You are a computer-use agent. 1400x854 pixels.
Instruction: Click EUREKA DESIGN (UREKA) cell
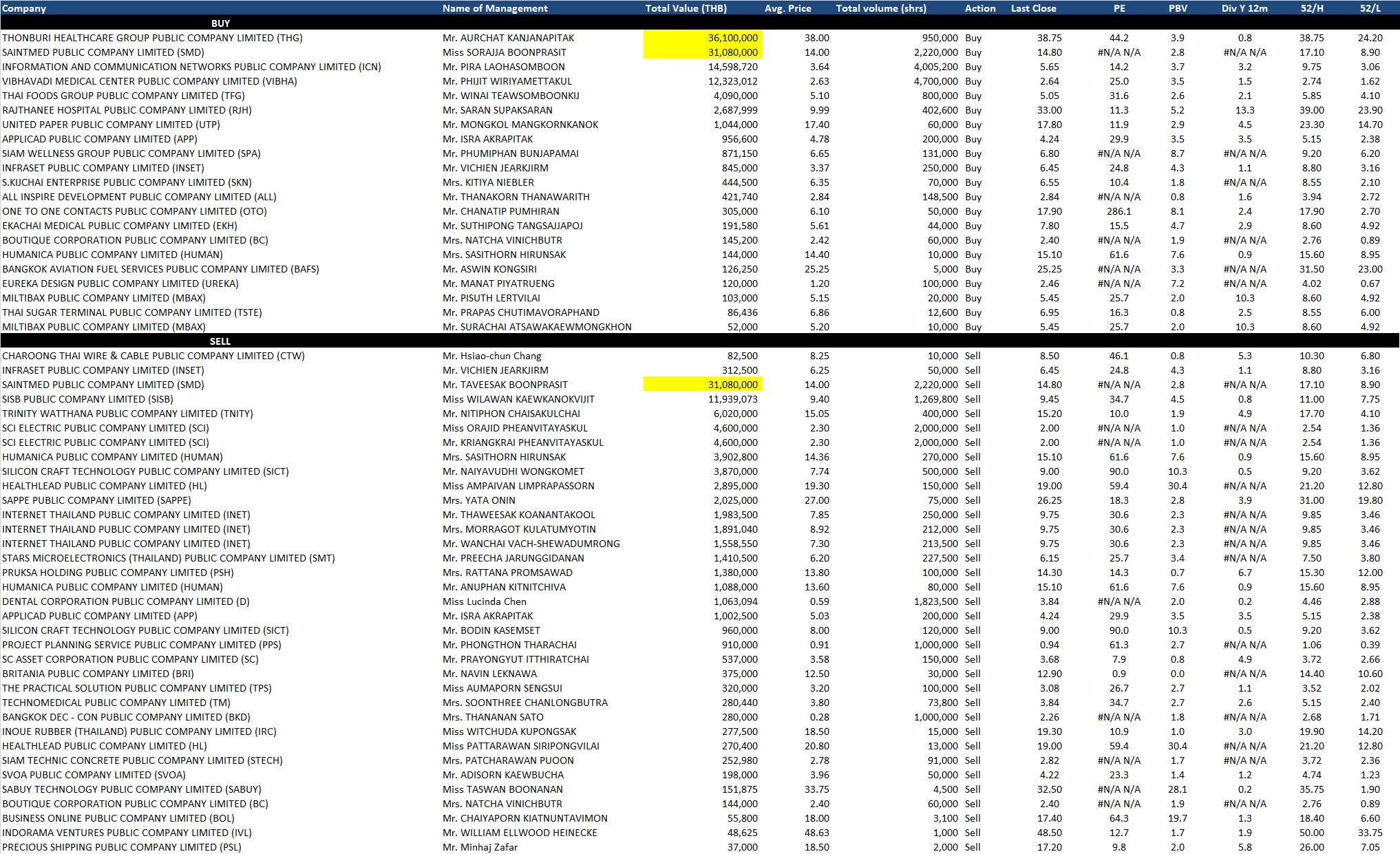(x=120, y=284)
